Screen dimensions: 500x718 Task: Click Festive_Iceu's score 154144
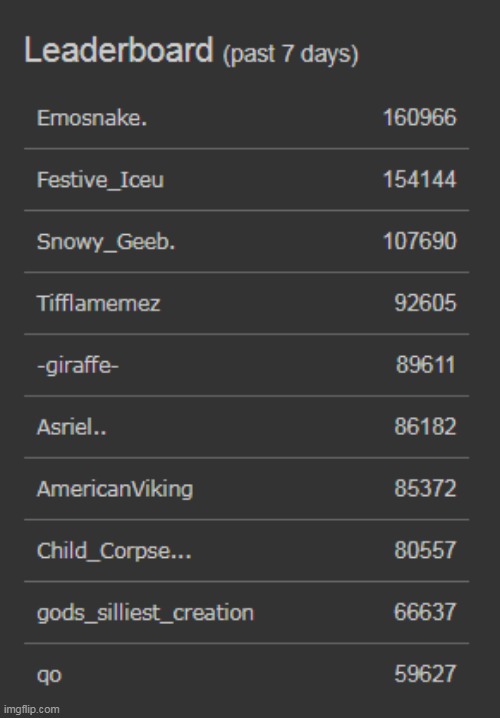(419, 180)
